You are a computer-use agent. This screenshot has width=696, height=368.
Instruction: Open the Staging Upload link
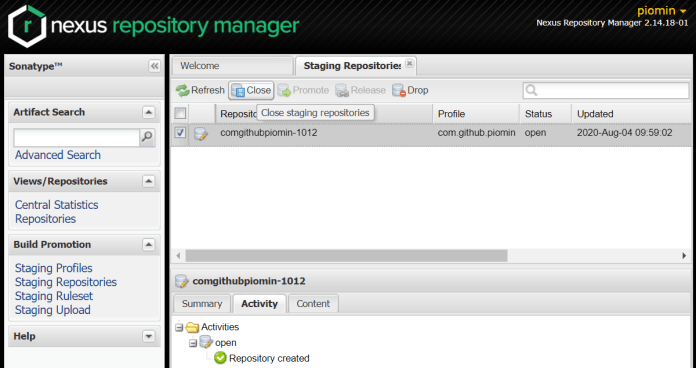(53, 310)
